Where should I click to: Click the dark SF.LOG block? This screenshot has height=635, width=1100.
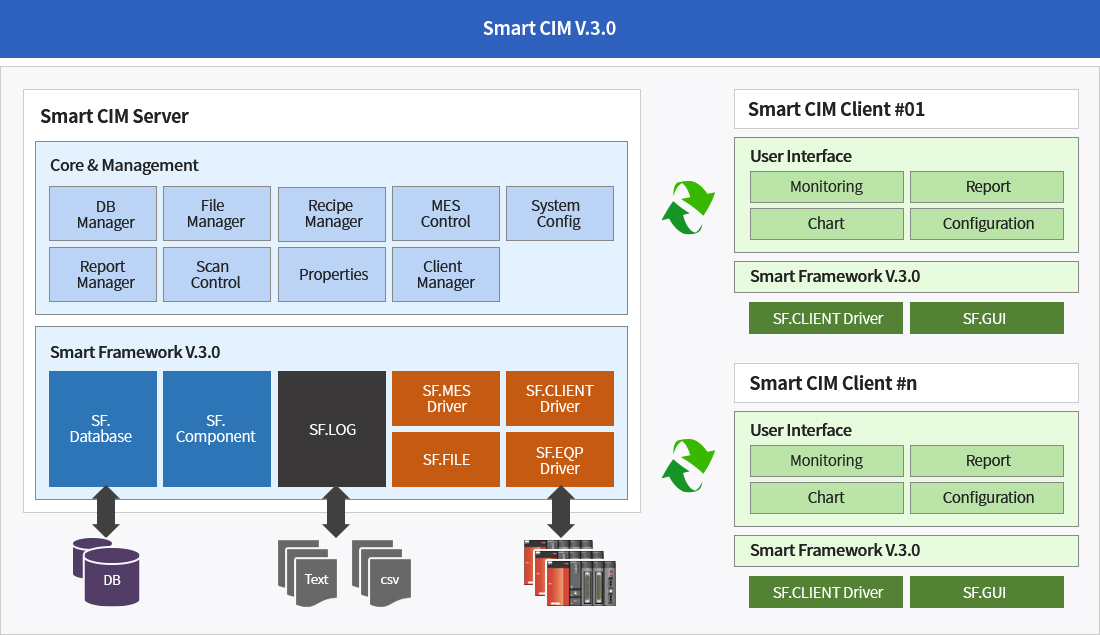pyautogui.click(x=332, y=429)
